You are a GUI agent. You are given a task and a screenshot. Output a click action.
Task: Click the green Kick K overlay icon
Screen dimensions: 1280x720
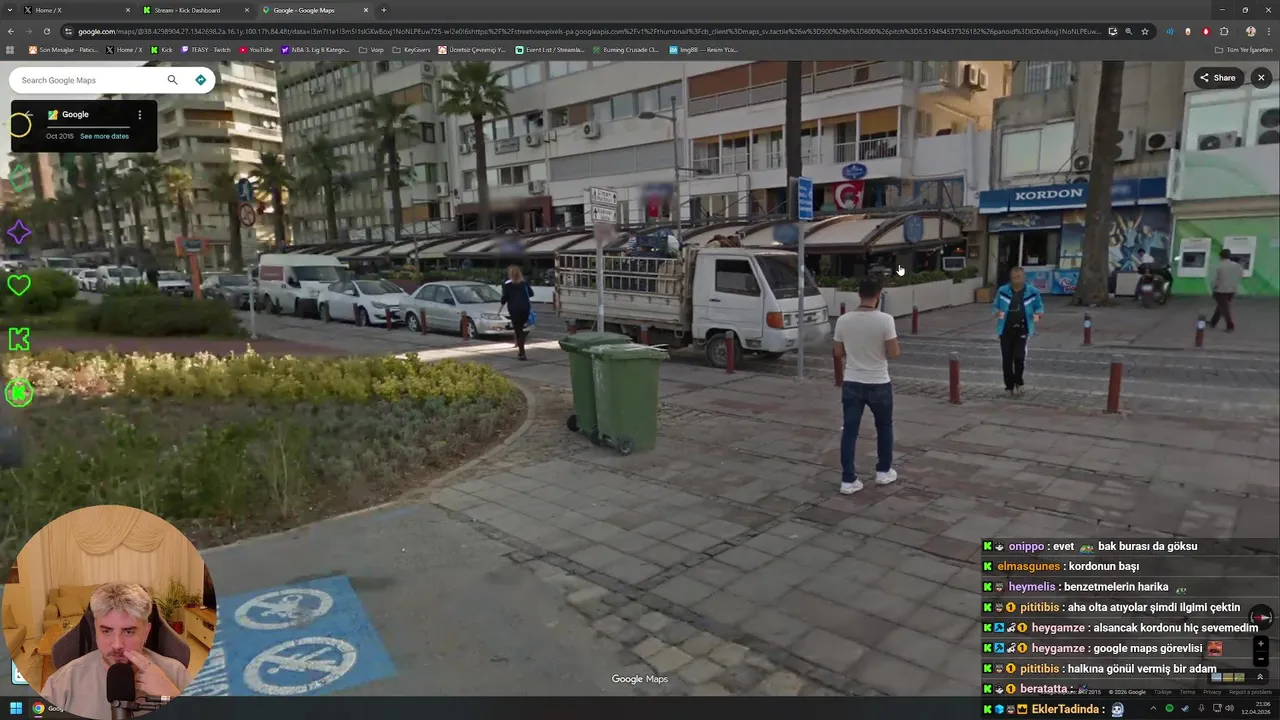[19, 339]
